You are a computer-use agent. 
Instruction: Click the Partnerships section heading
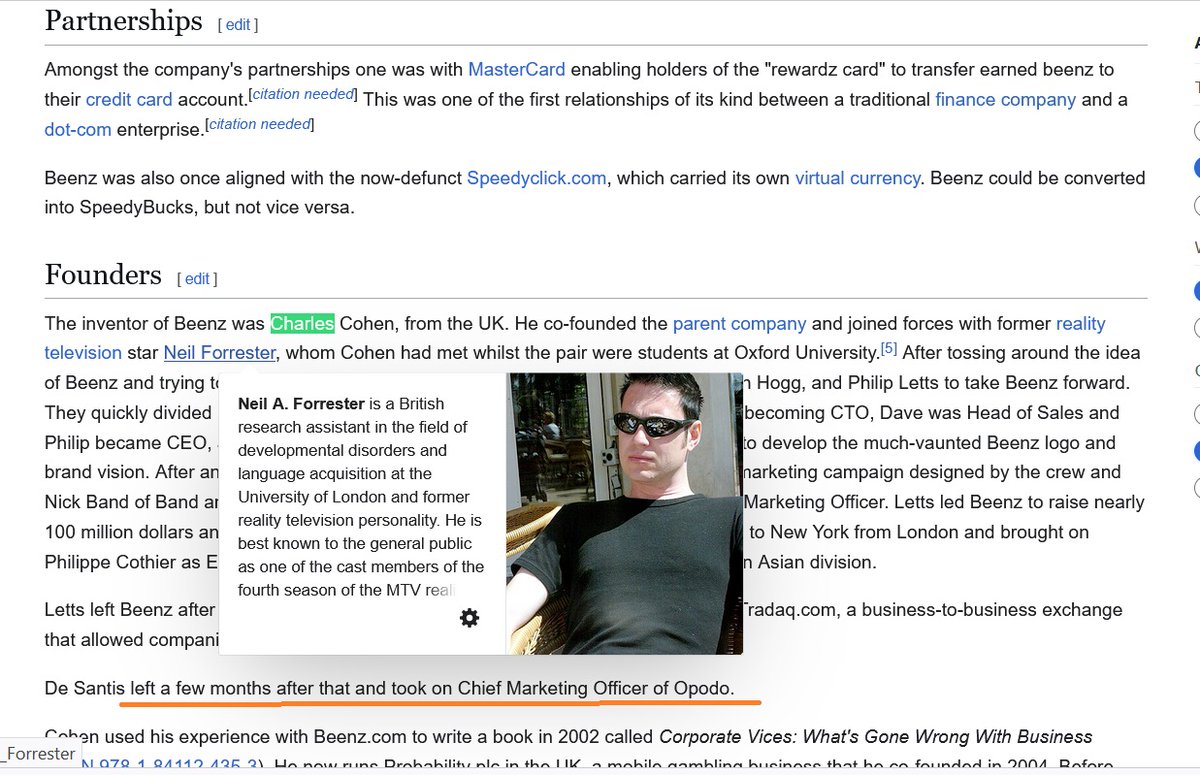click(x=124, y=21)
